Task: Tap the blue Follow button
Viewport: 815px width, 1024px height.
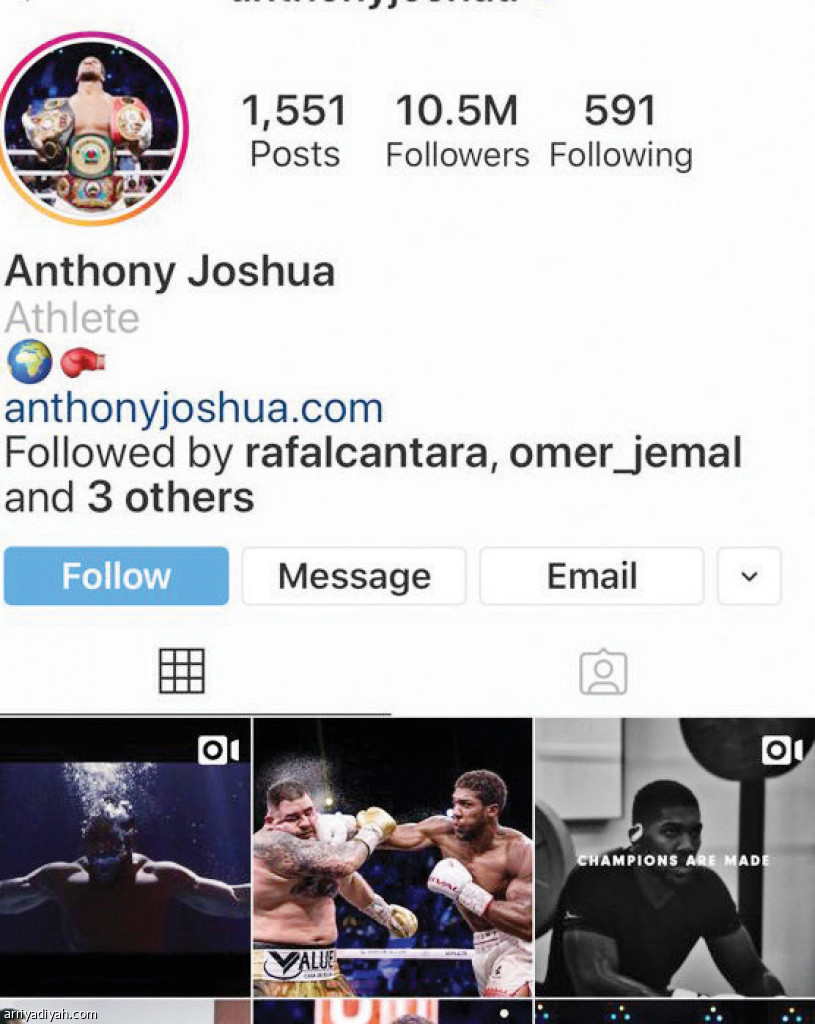Action: point(116,576)
